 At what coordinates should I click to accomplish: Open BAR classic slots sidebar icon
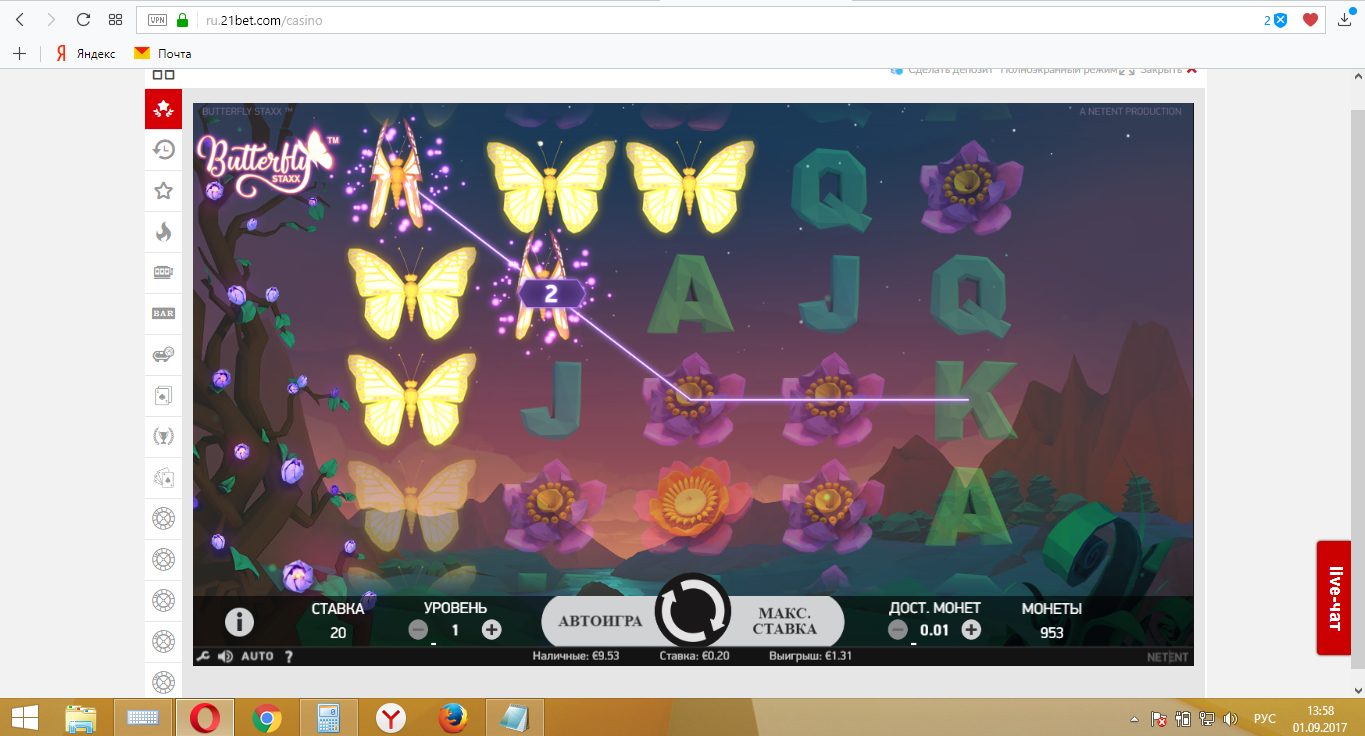[163, 314]
